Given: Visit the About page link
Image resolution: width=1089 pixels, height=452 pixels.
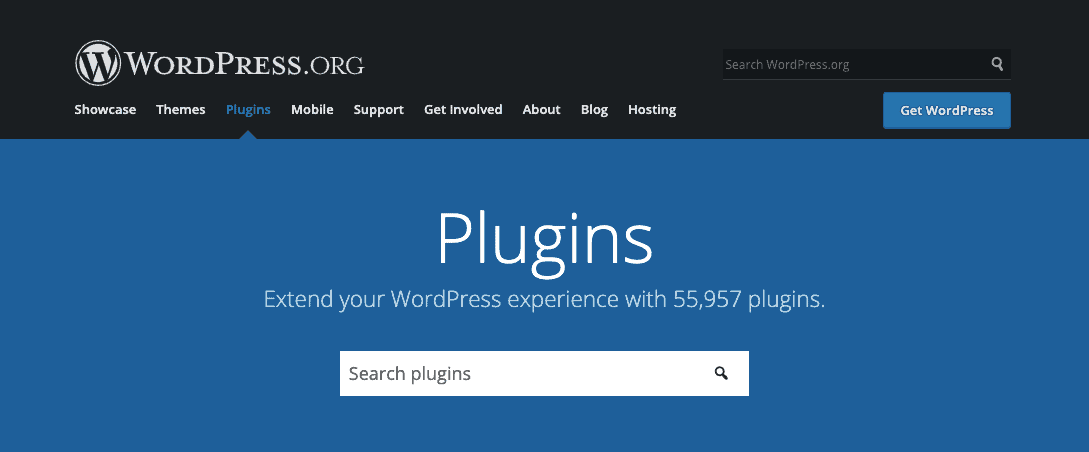Looking at the screenshot, I should (x=542, y=110).
